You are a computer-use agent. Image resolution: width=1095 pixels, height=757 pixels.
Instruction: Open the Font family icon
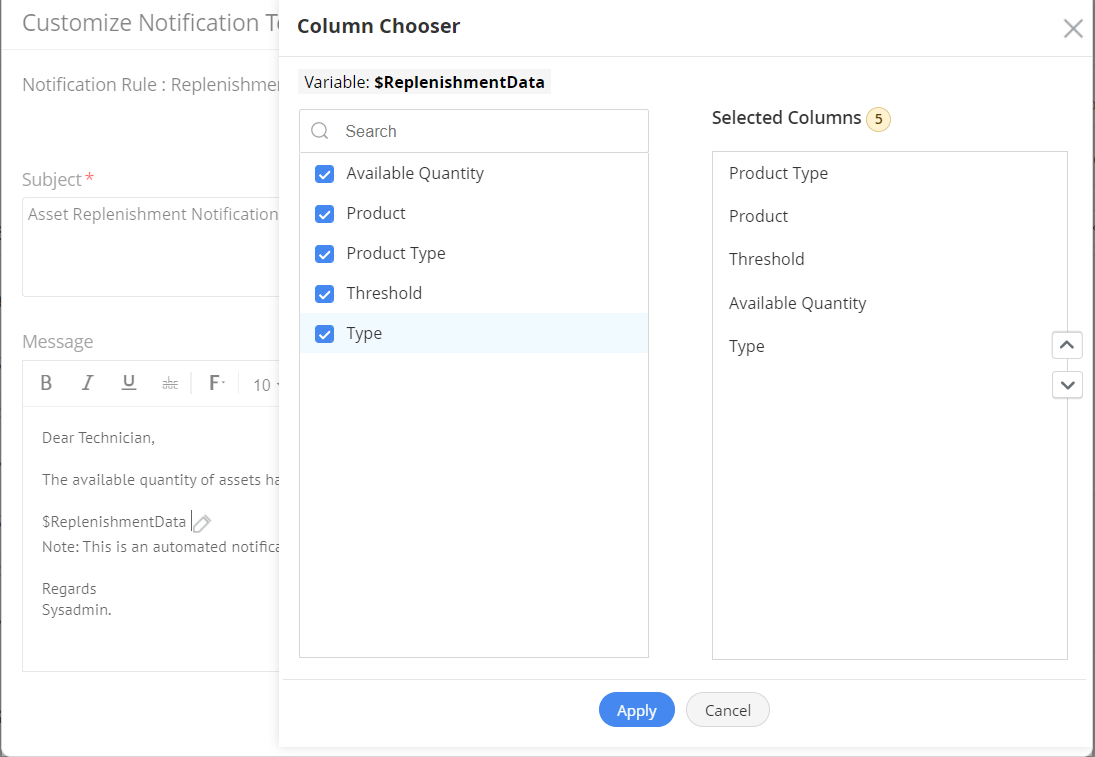tap(216, 383)
